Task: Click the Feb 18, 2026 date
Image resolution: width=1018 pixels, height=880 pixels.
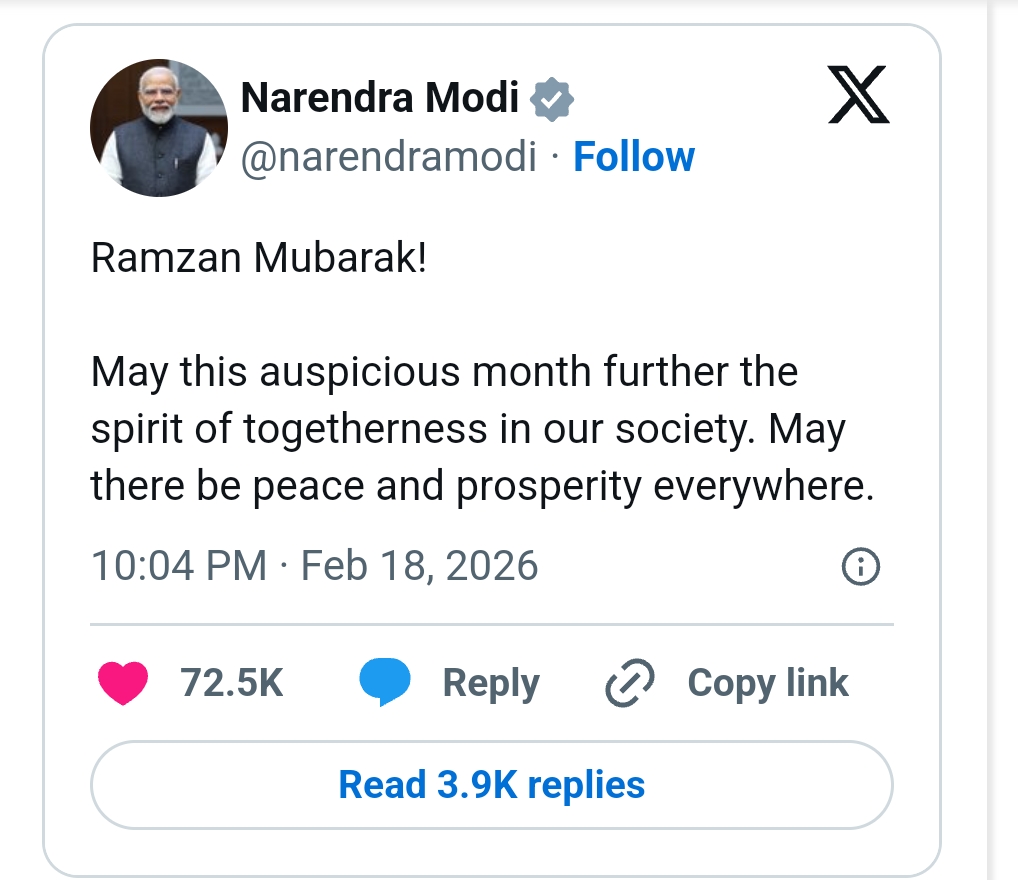Action: tap(419, 567)
